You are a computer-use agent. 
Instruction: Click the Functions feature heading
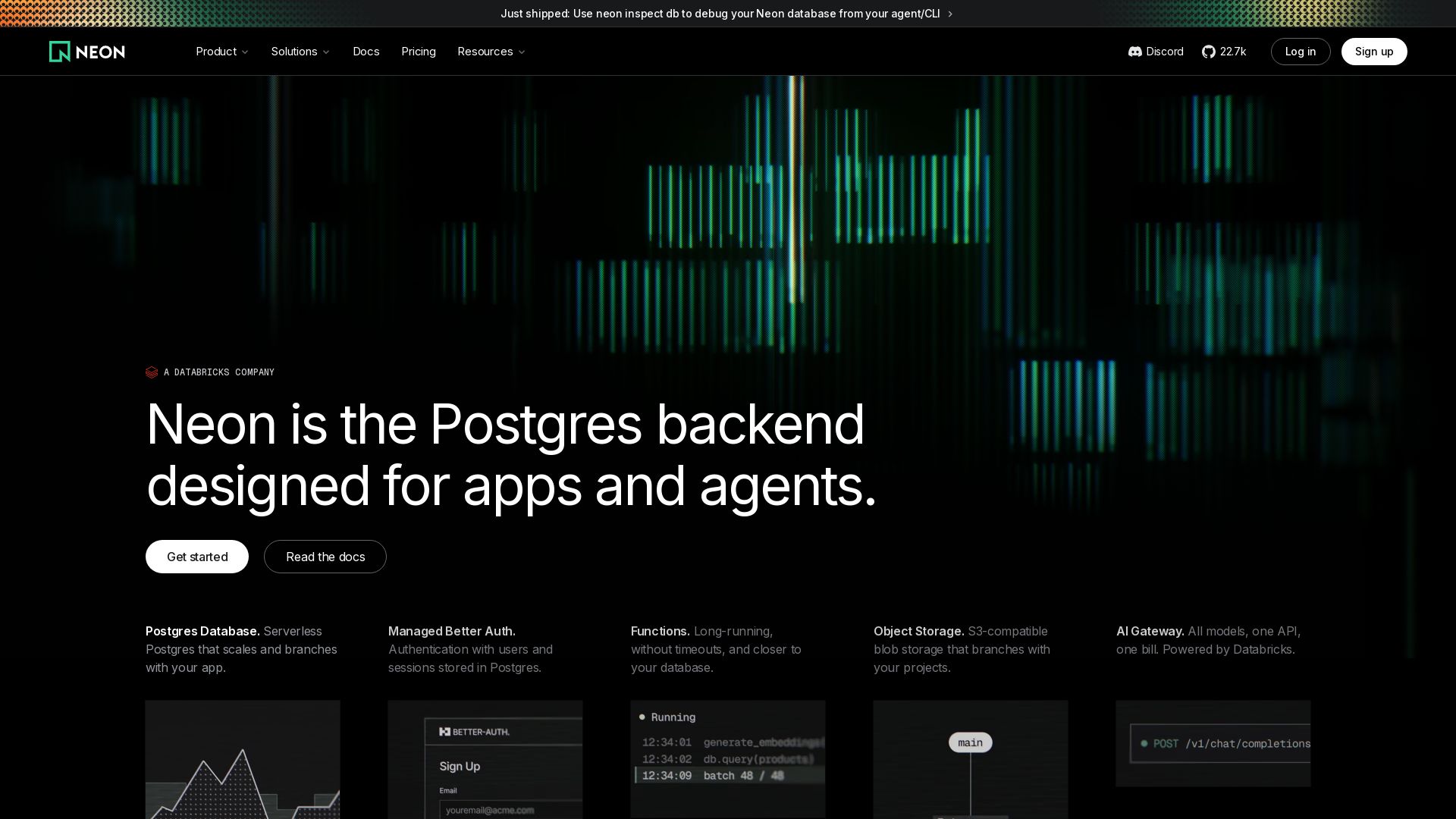(x=661, y=631)
